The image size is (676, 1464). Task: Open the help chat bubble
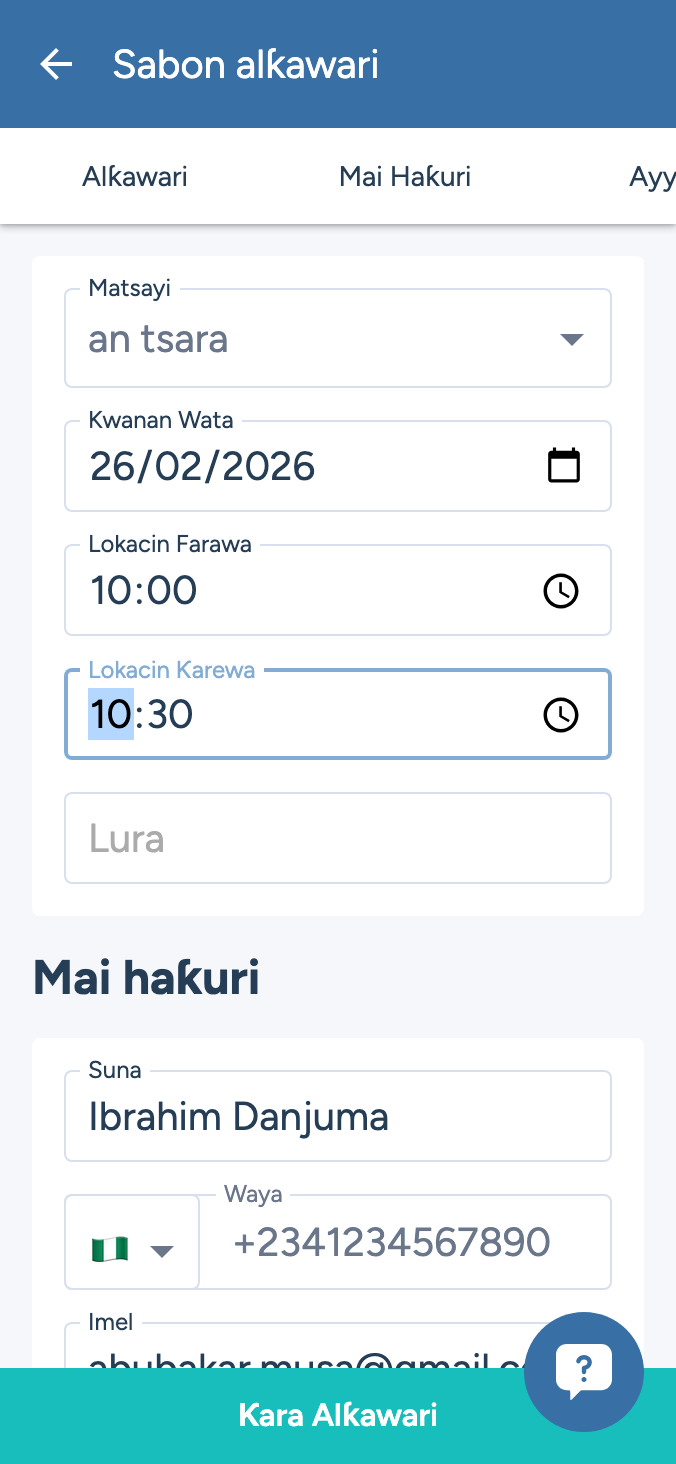click(x=583, y=1371)
